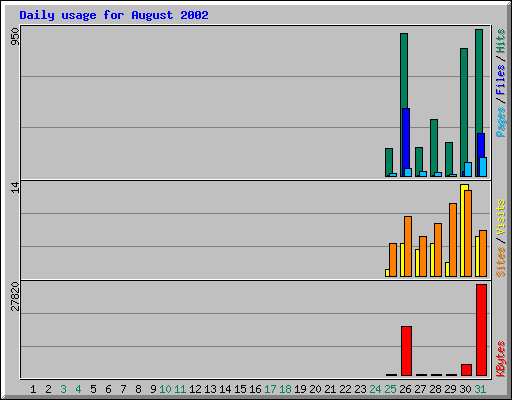Select the orange sites bar for day 28
This screenshot has width=512, height=400.
pos(438,250)
